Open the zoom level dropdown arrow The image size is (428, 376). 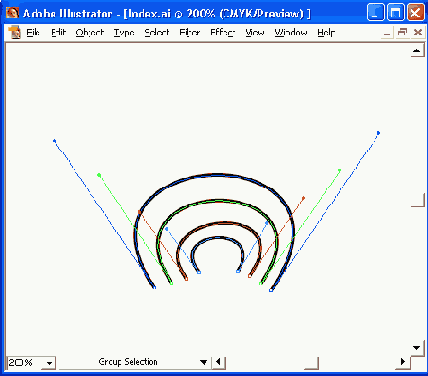(49, 363)
